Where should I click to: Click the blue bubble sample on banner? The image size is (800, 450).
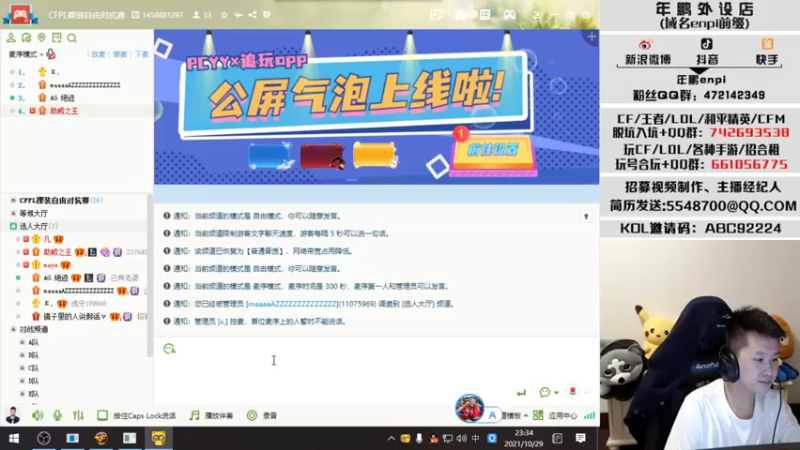(270, 156)
